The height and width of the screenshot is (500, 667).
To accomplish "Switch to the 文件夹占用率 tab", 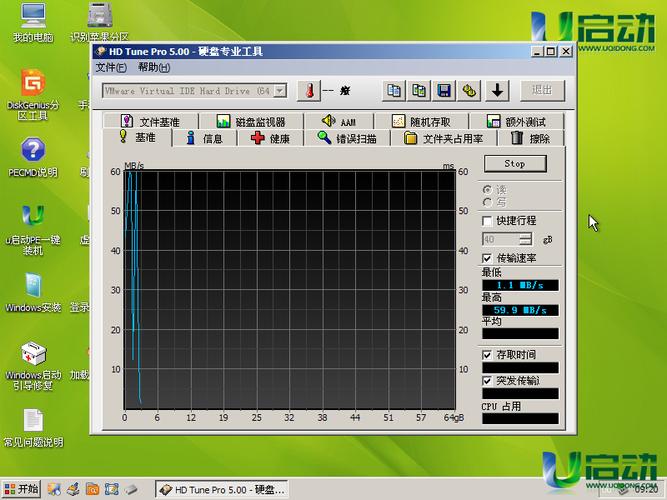I will click(x=444, y=138).
